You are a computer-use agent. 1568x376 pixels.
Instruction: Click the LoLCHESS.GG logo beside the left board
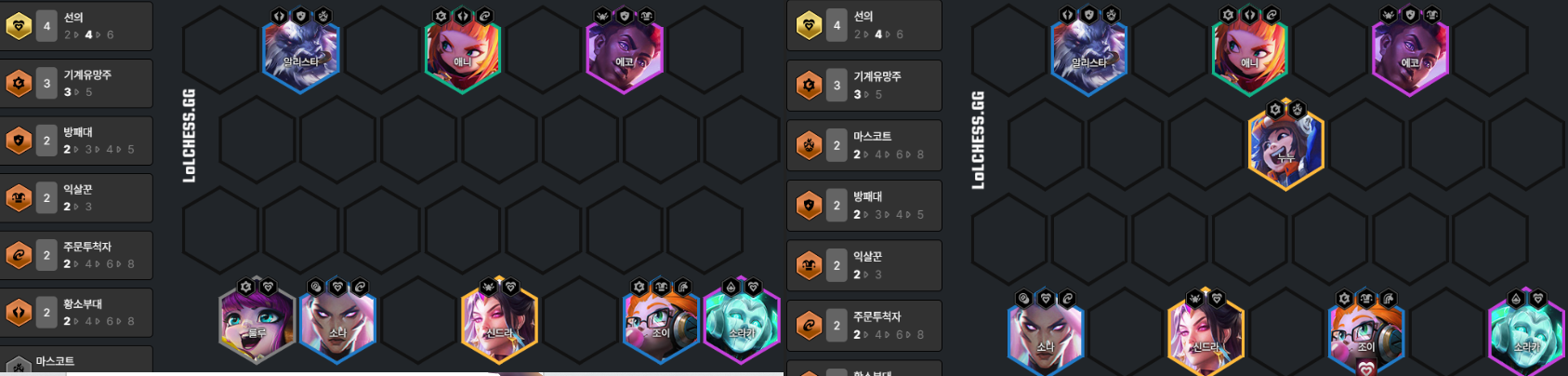click(x=190, y=136)
